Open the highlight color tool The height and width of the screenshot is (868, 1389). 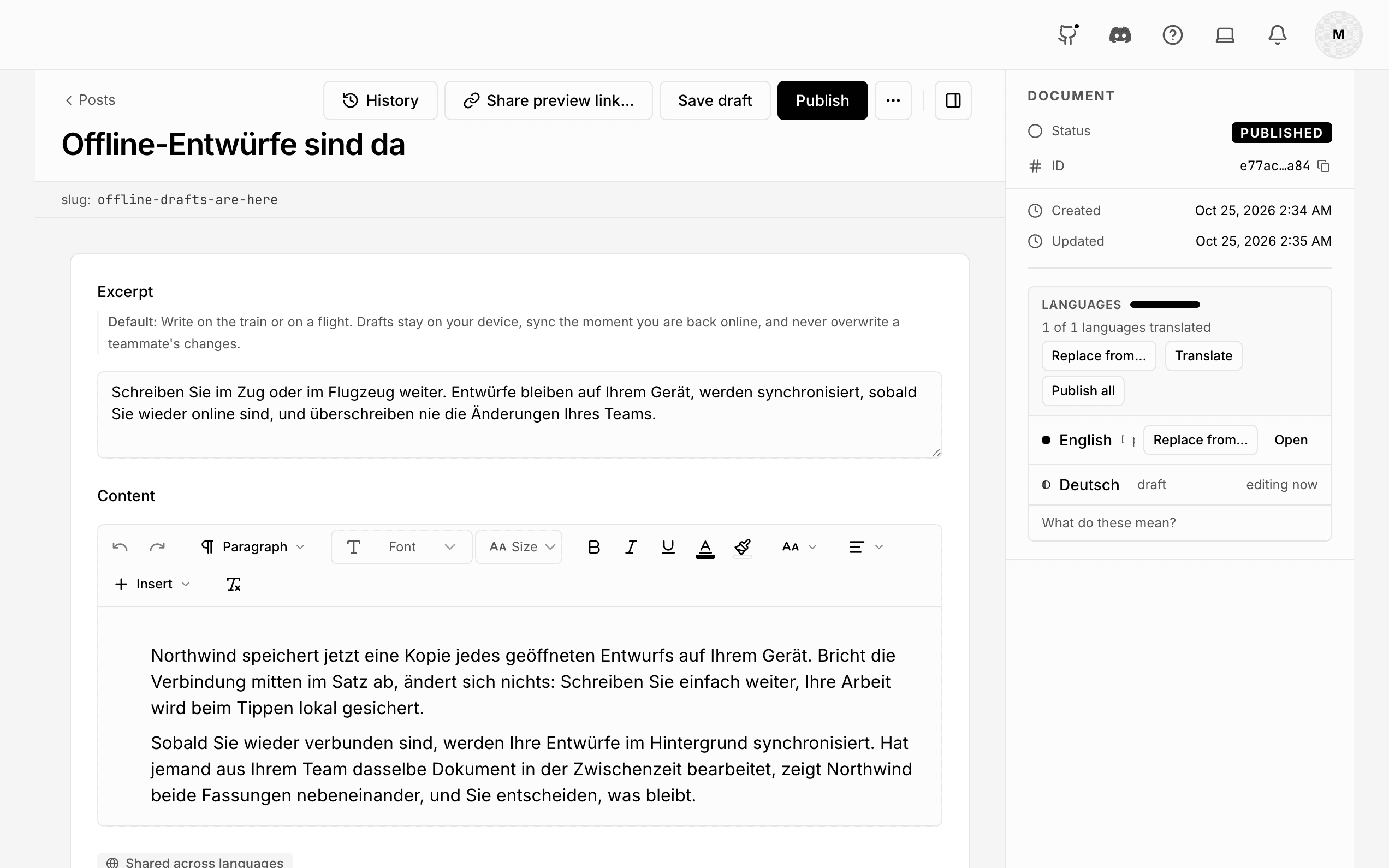pos(742,548)
